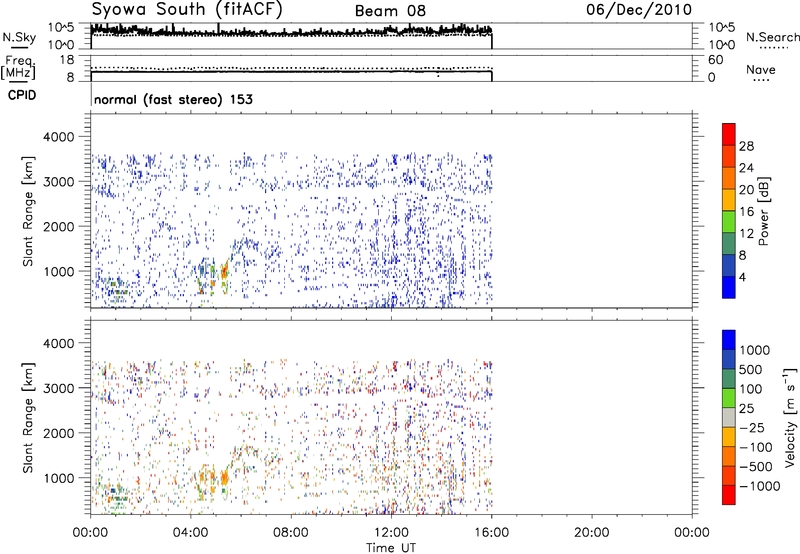Select "Slant Range [km]" label of velocity panel
The height and width of the screenshot is (554, 800).
28,418
